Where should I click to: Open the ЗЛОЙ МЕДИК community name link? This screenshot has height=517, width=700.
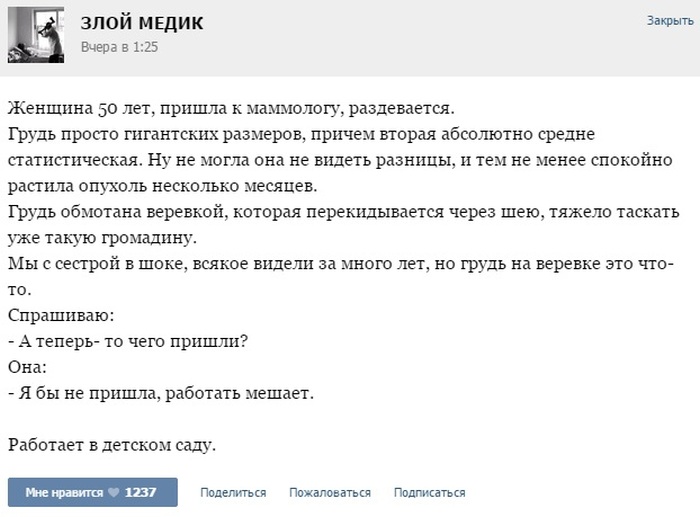pyautogui.click(x=142, y=23)
